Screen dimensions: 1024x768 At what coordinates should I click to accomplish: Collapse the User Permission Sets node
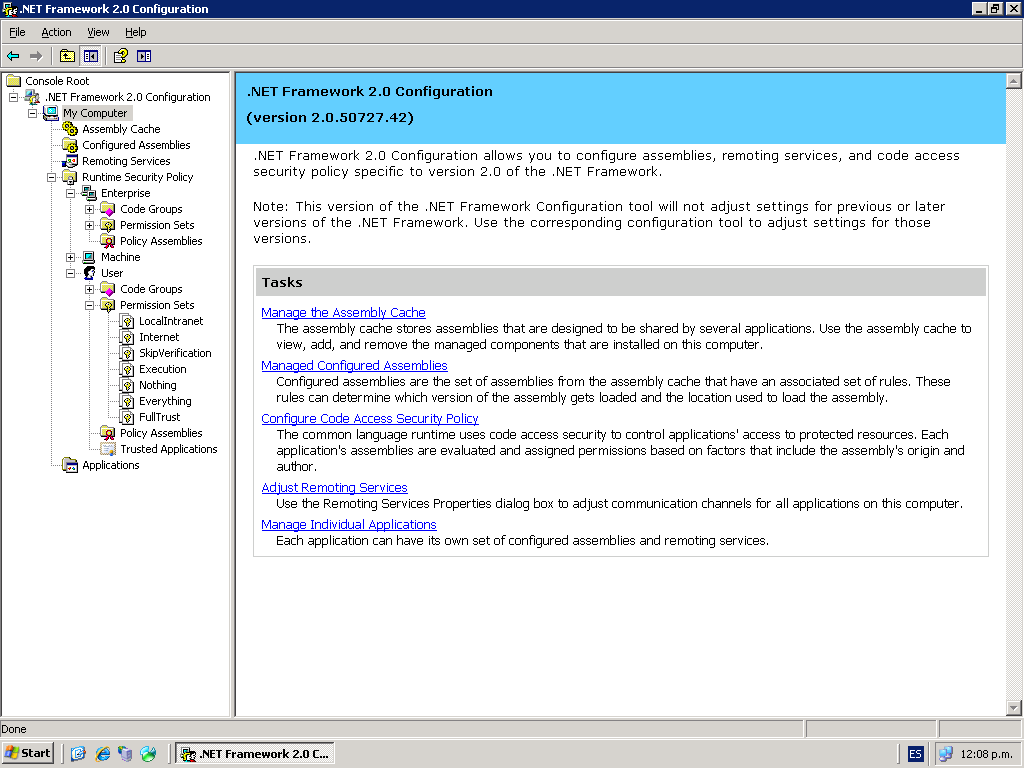pyautogui.click(x=90, y=305)
